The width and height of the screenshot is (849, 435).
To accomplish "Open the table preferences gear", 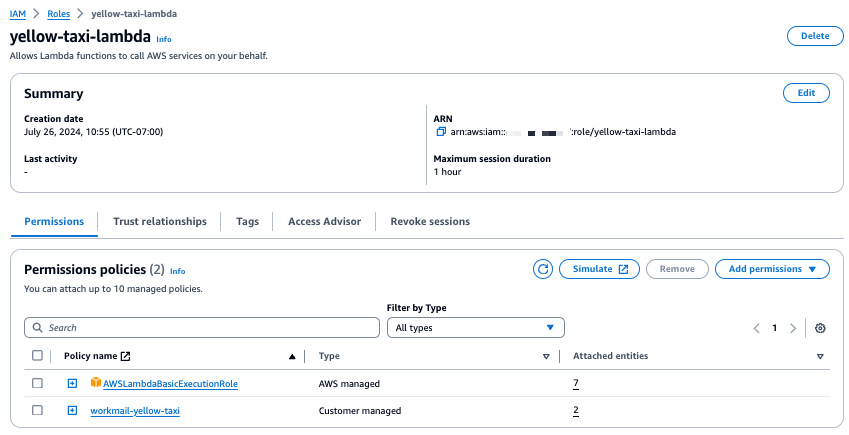I will point(820,328).
